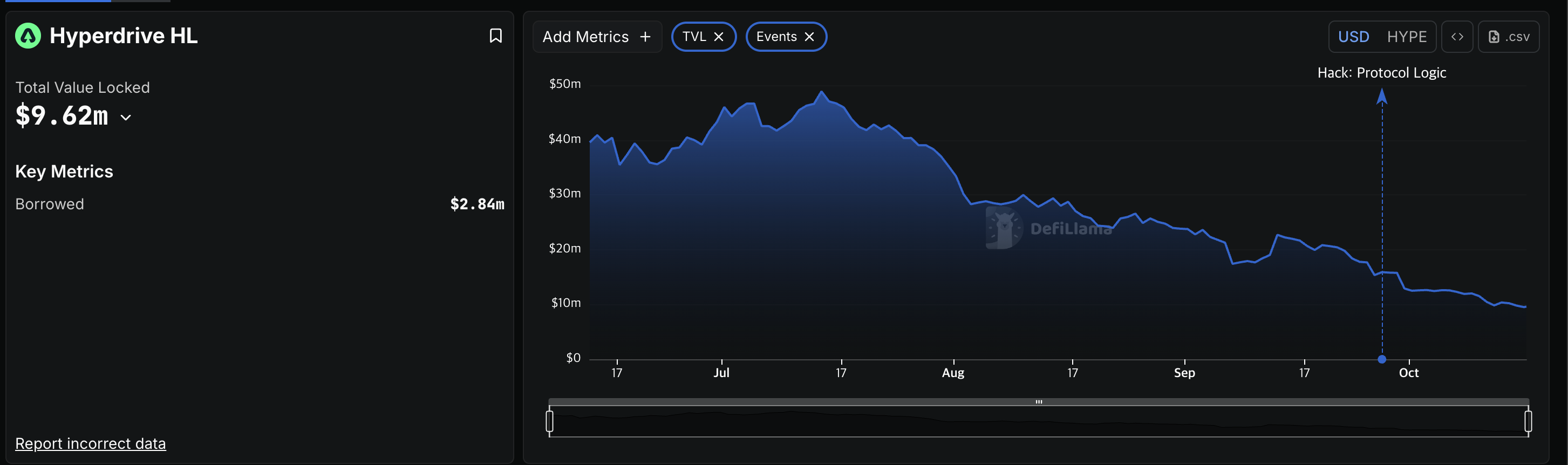Click the Sep x-axis label
Image resolution: width=1568 pixels, height=465 pixels.
1184,373
